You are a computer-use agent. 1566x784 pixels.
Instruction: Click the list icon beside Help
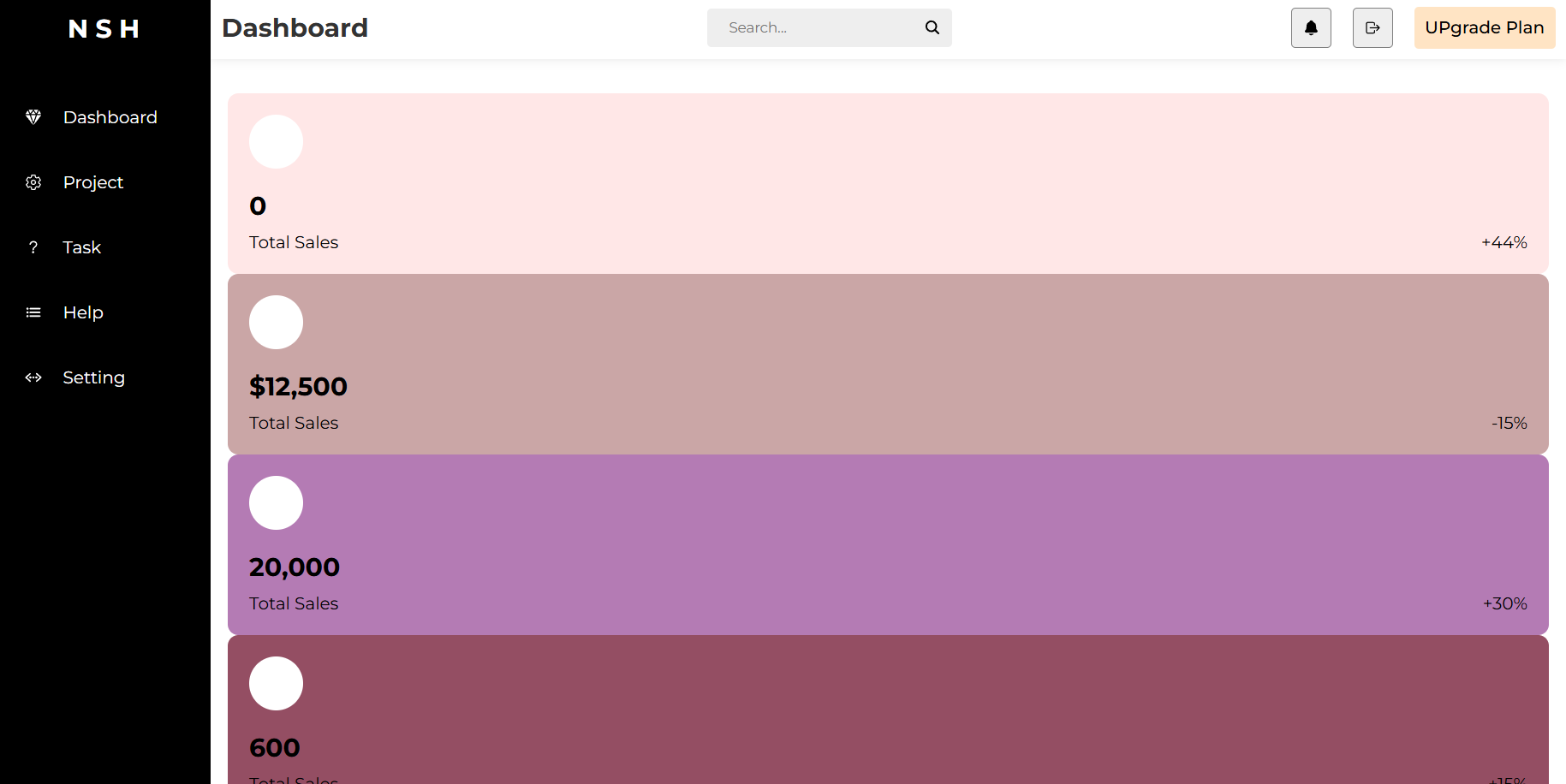33,312
